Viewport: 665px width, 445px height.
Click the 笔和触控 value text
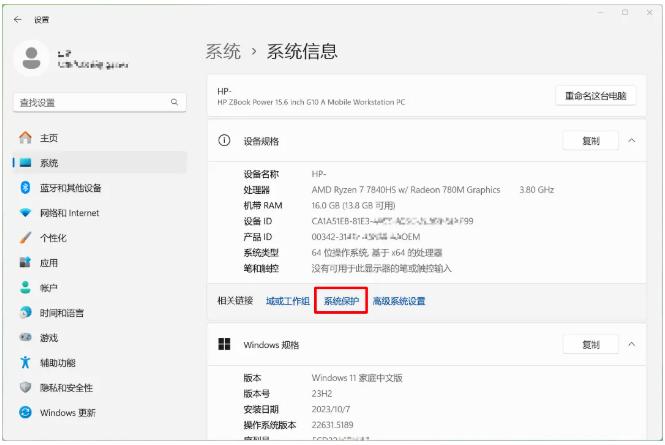381,269
